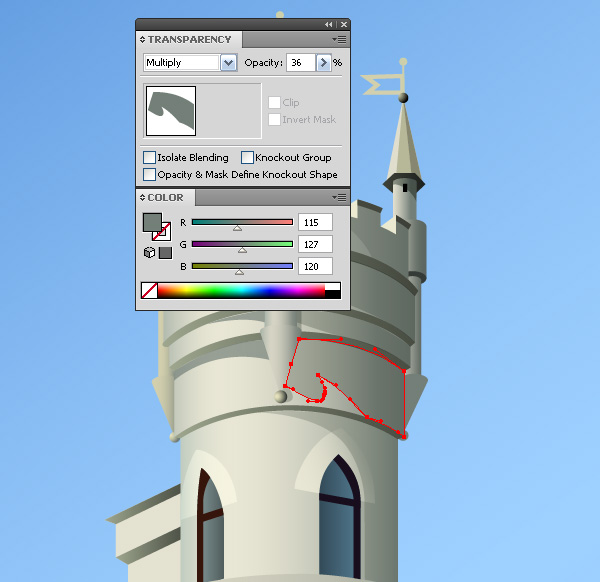Click the out-of-web-color cube warning icon
This screenshot has width=600, height=582.
click(149, 253)
